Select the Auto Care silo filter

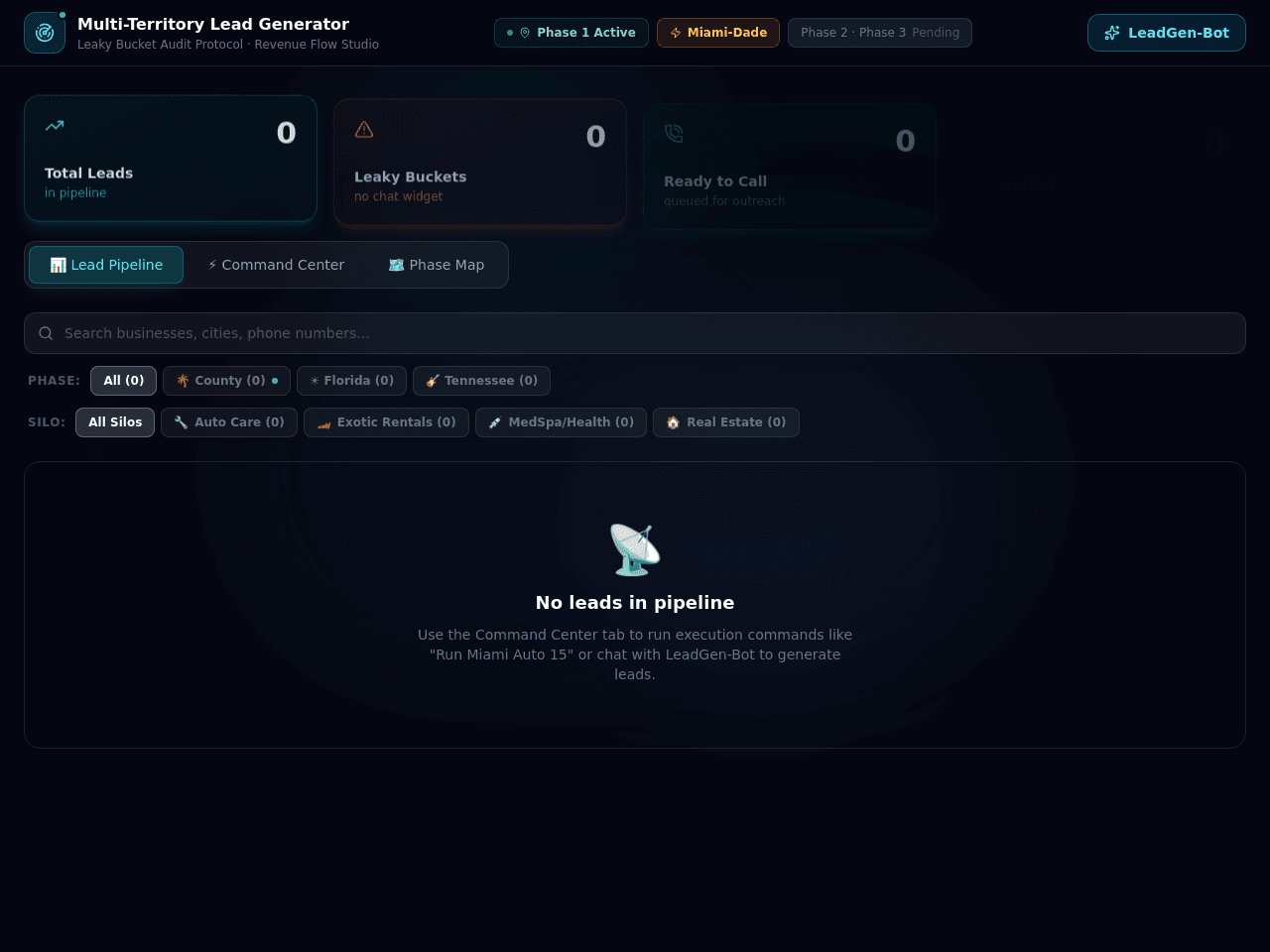tap(229, 422)
